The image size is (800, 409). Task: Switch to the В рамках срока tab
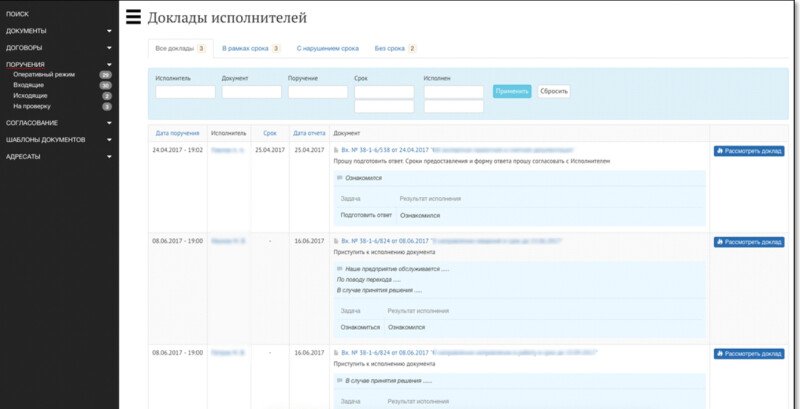click(251, 49)
